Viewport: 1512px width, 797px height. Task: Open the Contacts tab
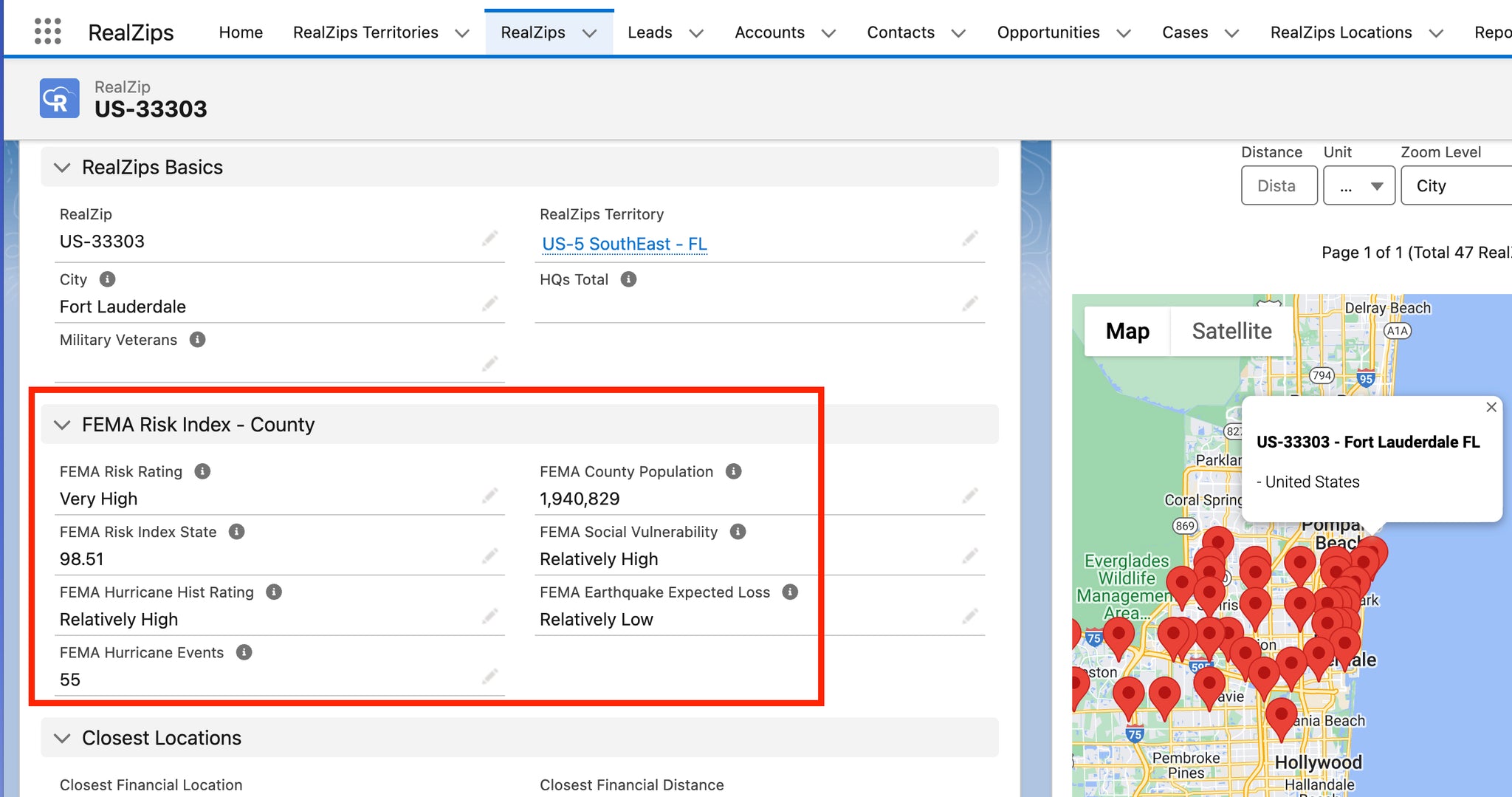point(901,33)
